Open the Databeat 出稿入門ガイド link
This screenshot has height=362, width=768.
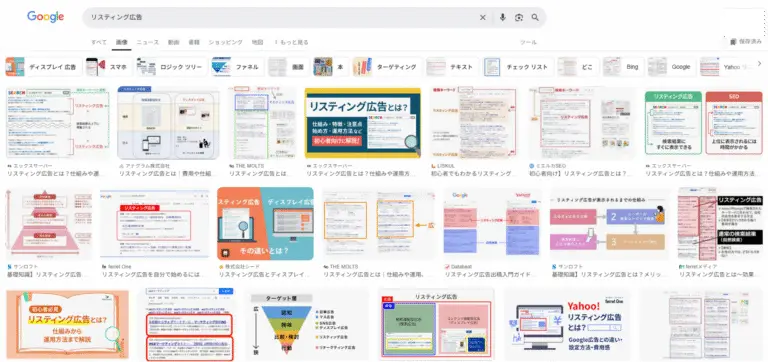pyautogui.click(x=492, y=270)
